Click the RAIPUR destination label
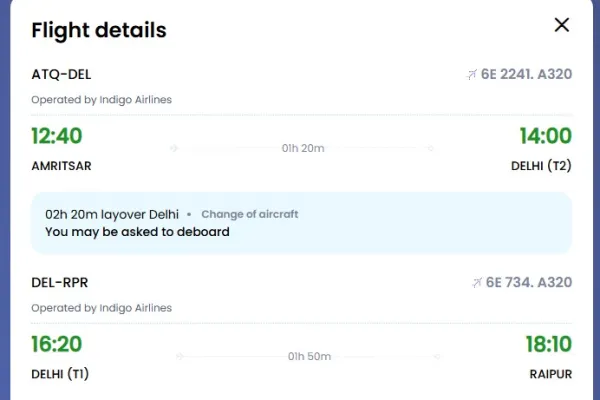600x400 pixels. click(x=551, y=374)
